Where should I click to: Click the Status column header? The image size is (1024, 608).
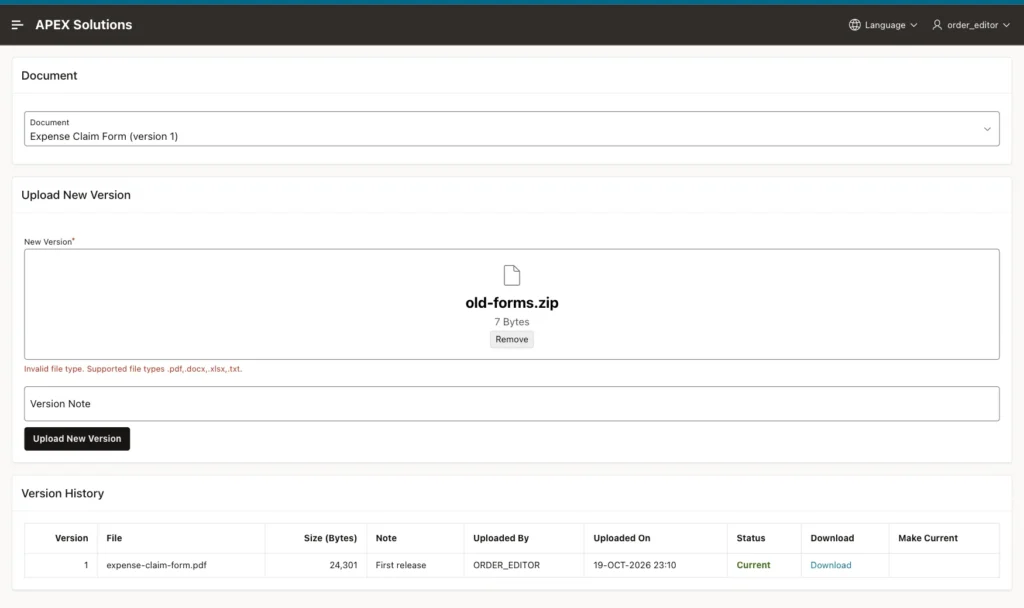tap(751, 538)
